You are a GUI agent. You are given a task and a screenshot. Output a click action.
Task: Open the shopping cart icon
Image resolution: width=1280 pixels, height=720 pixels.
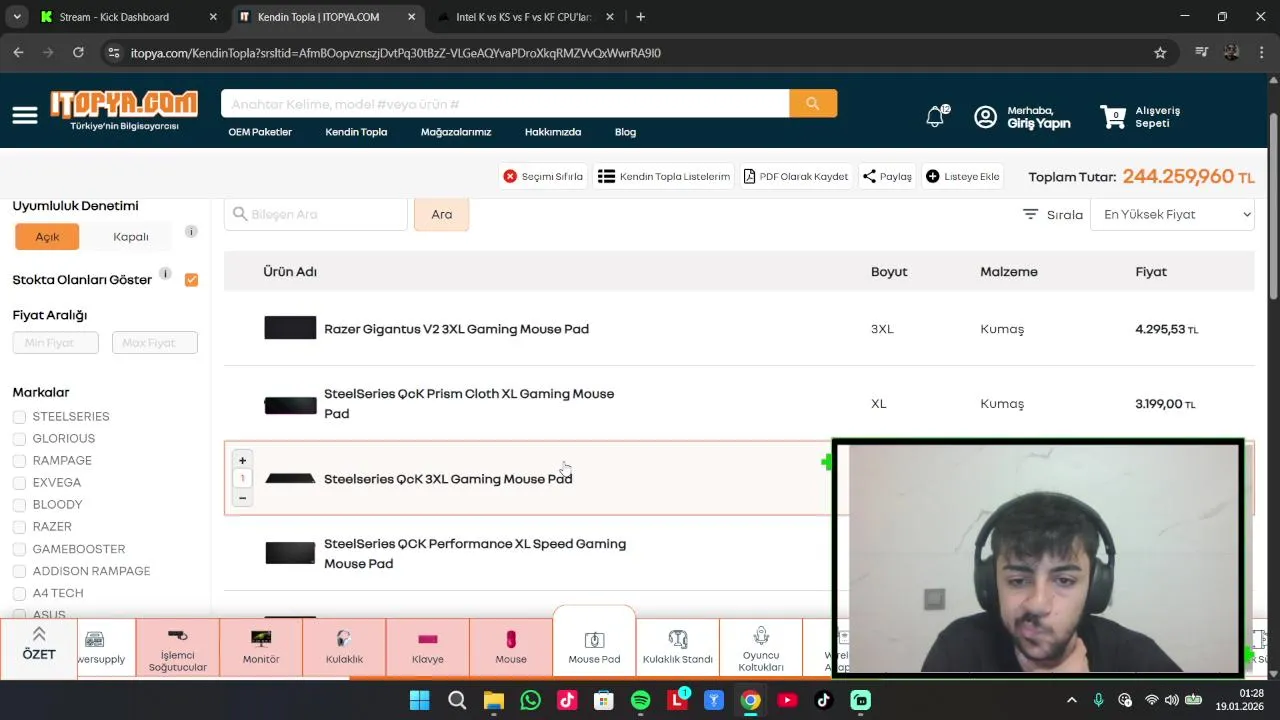(x=1113, y=117)
